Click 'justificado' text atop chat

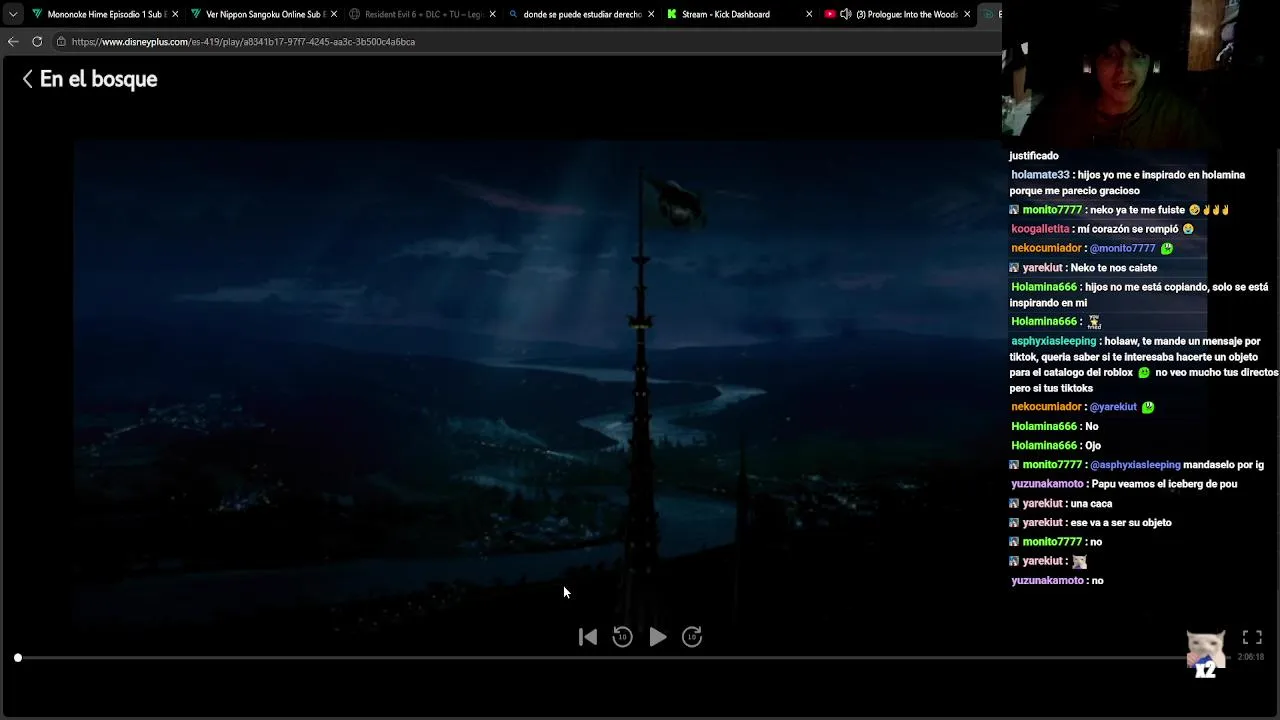click(1034, 156)
